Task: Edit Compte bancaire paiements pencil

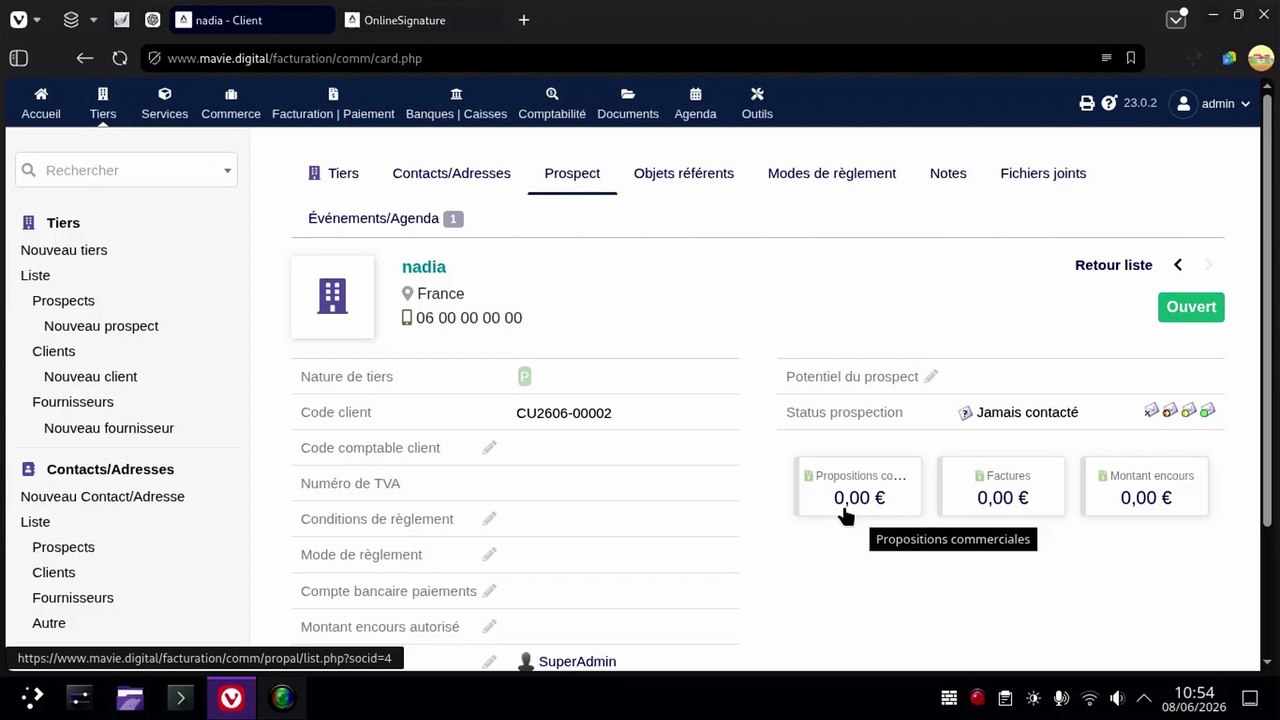Action: click(489, 591)
